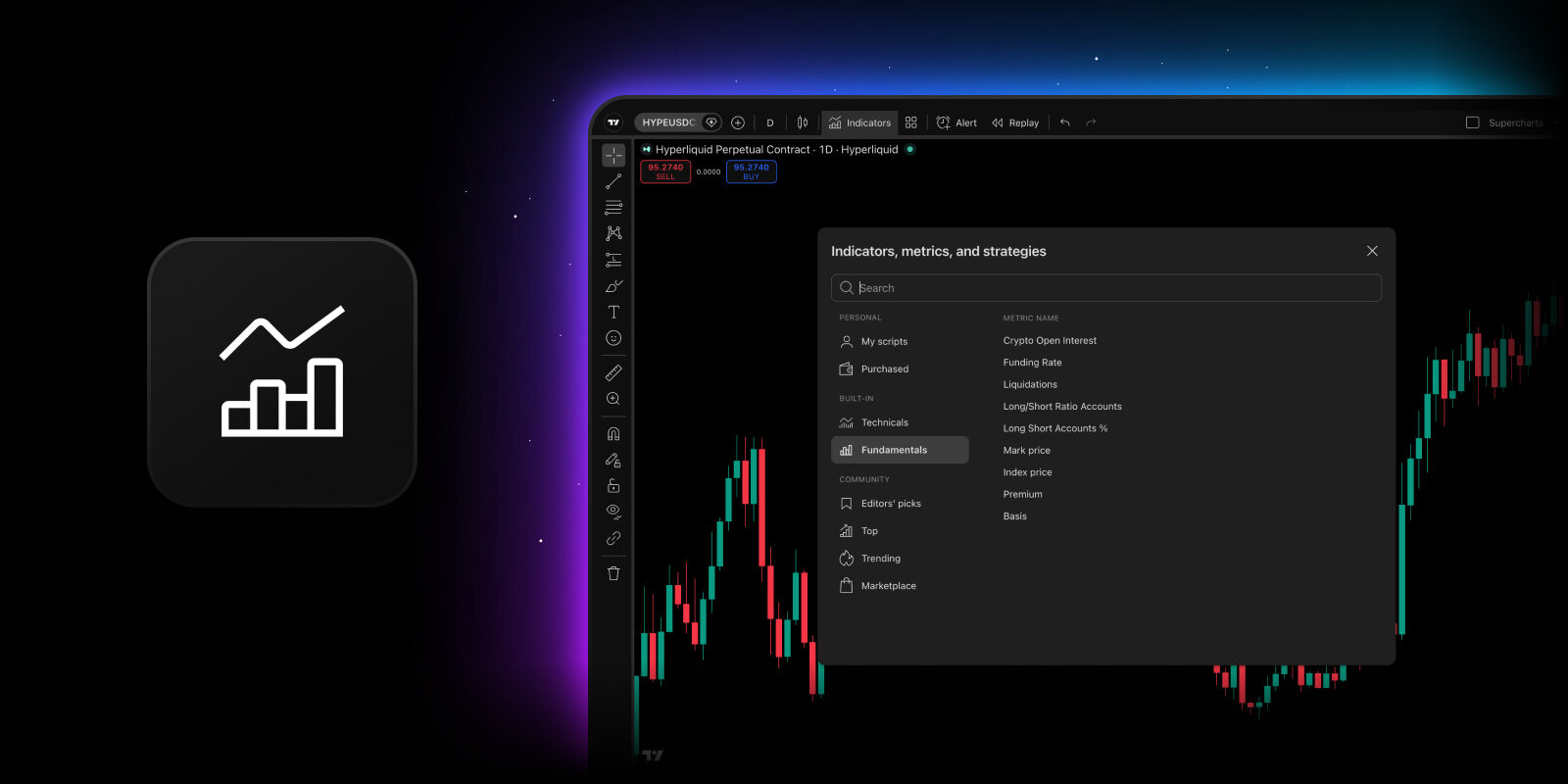Click the Indicators toolbar button
1568x784 pixels.
coord(859,122)
